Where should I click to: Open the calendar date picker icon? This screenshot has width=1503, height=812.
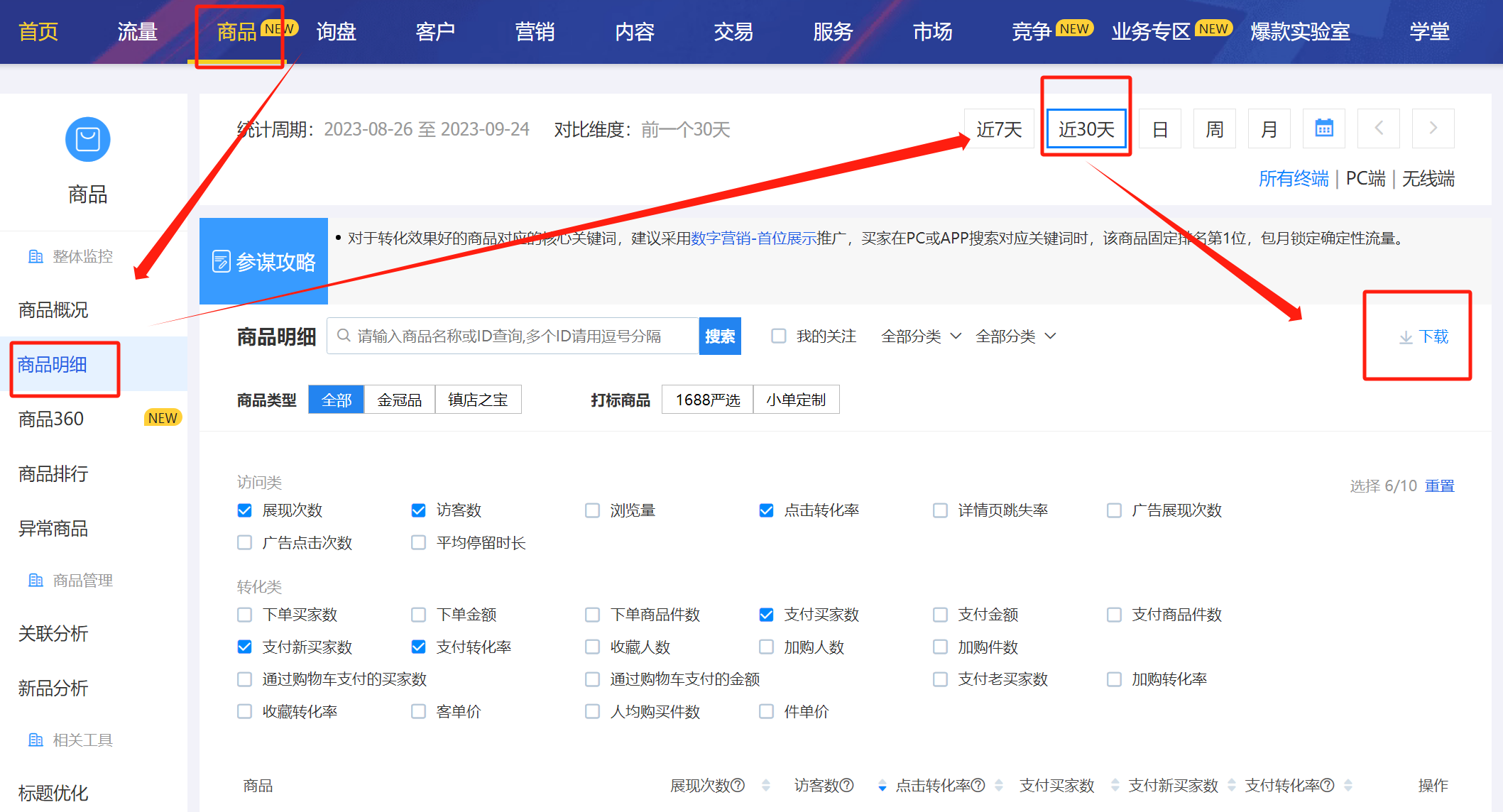[1323, 128]
